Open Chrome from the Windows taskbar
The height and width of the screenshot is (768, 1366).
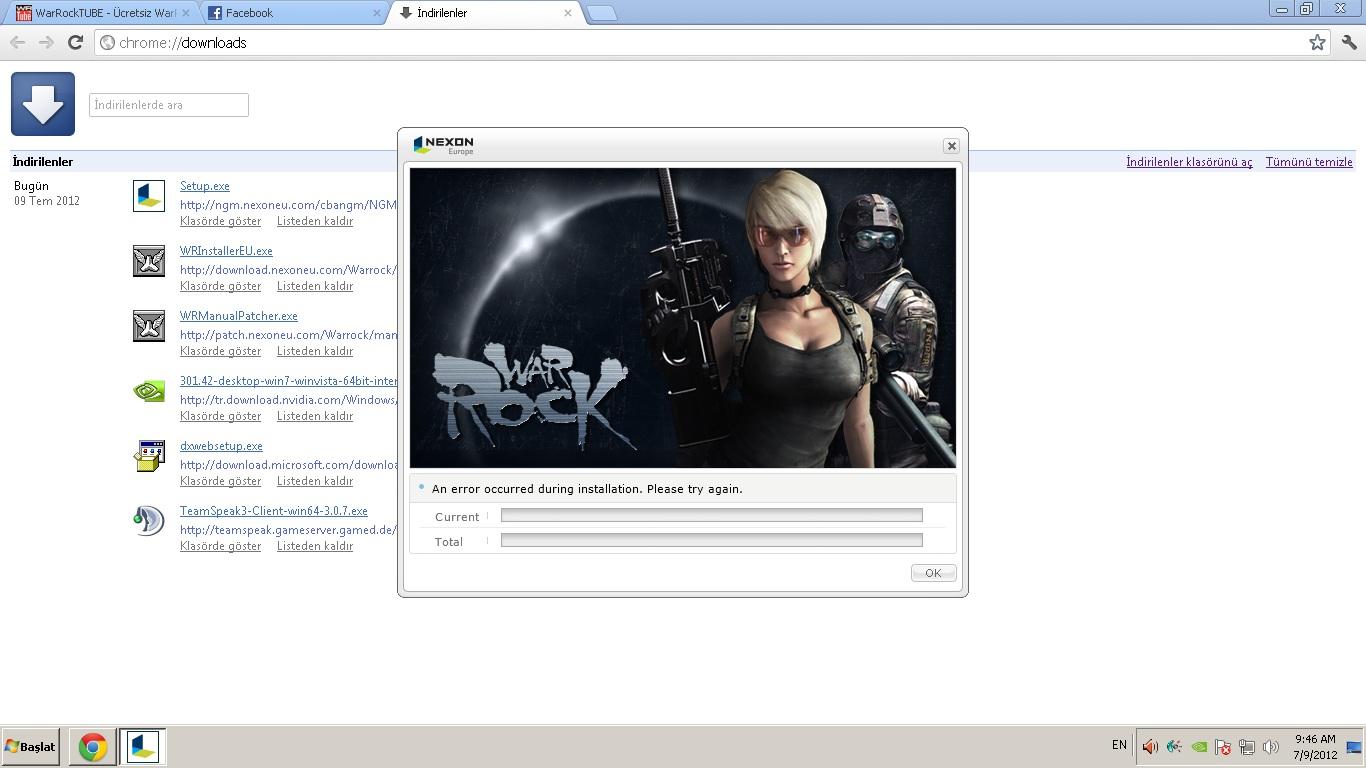click(x=92, y=747)
